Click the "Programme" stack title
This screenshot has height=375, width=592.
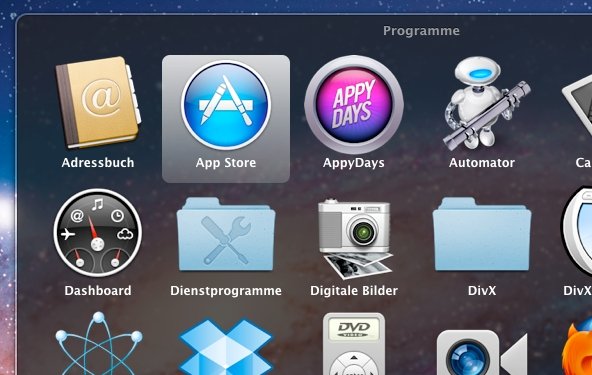421,31
